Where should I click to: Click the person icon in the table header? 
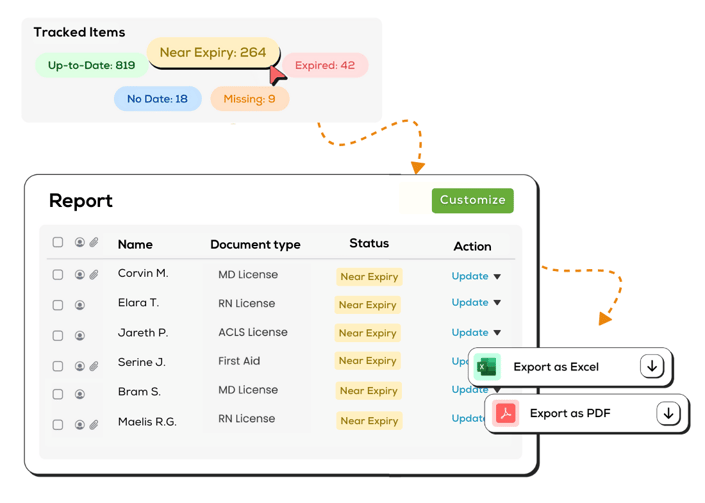point(80,242)
